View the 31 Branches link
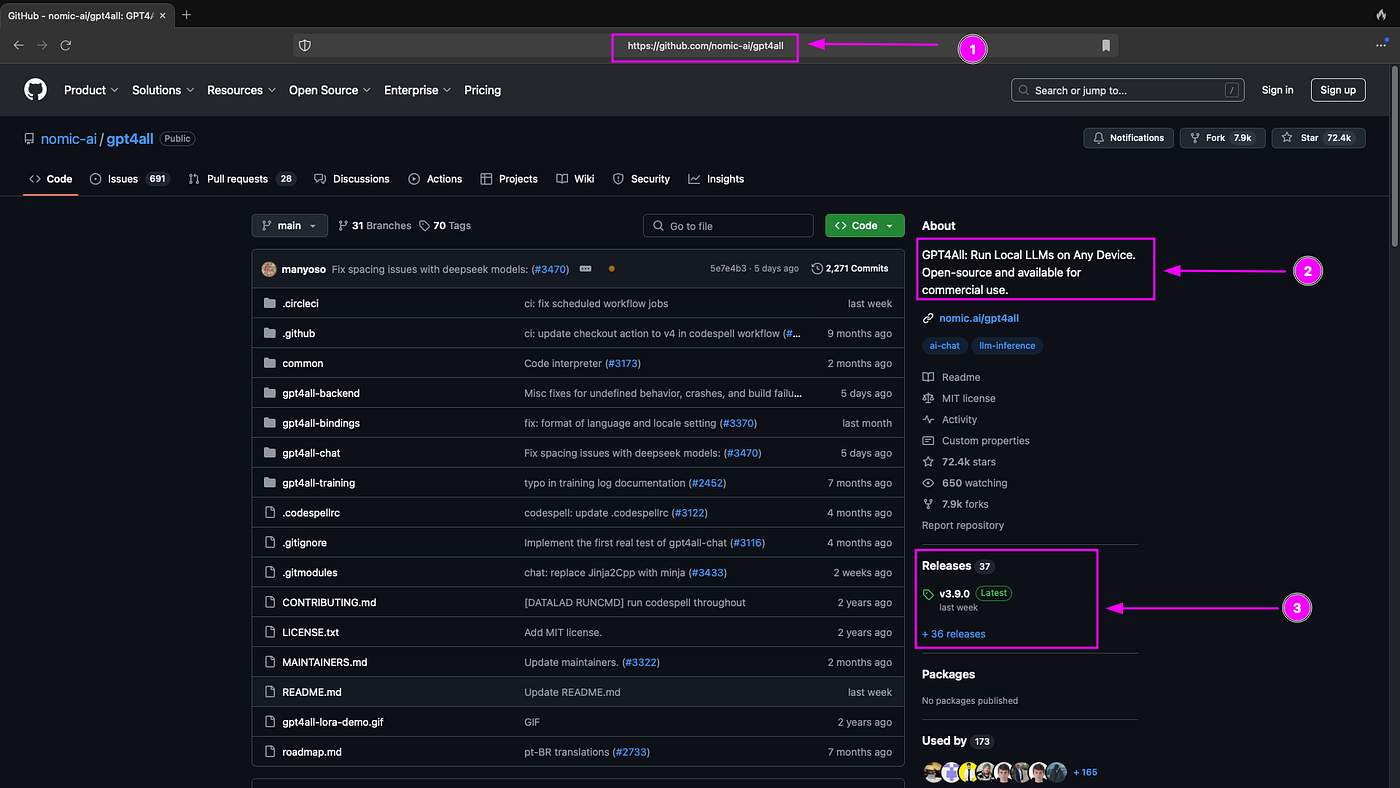Screen dimensions: 1400x788 375,226
